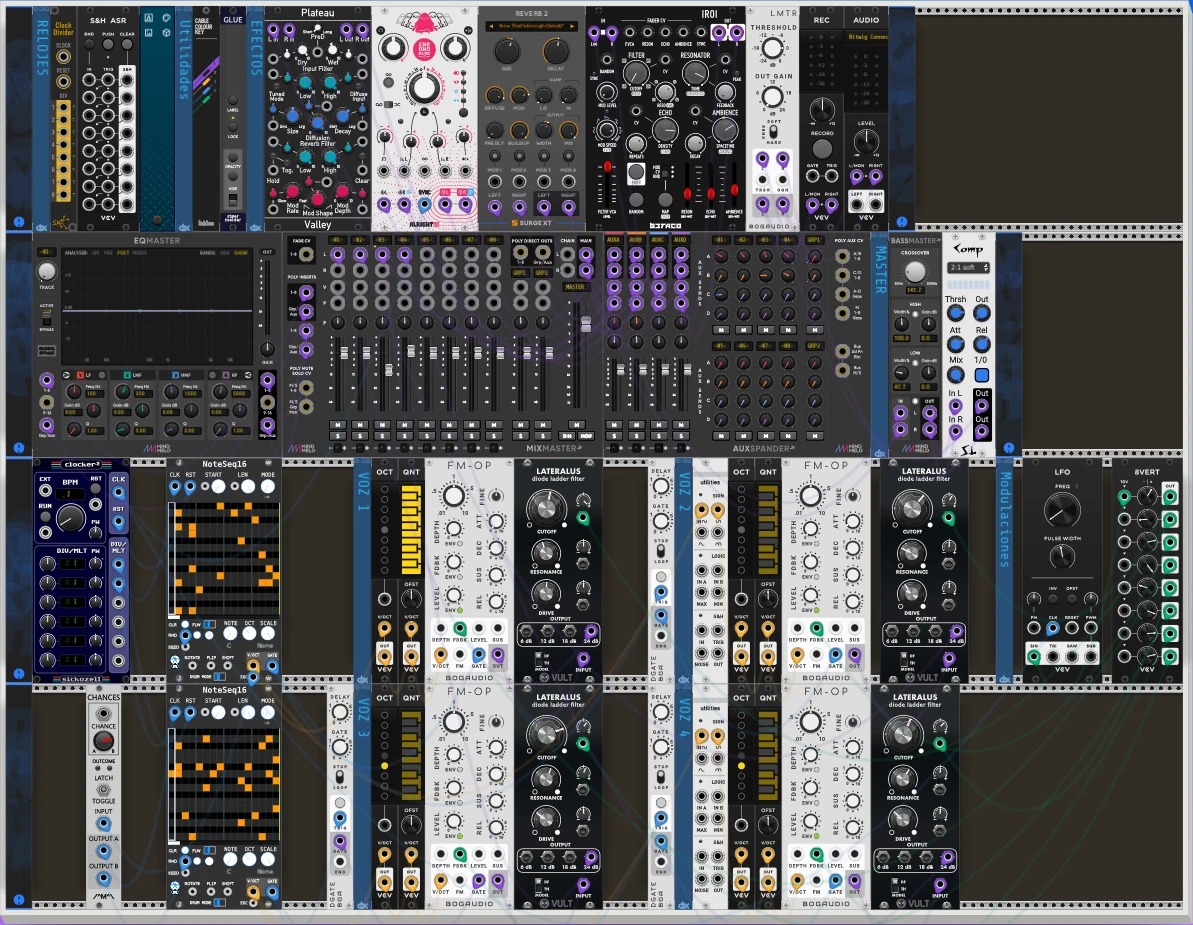This screenshot has height=925, width=1193.
Task: Click the pink CHRONOBLOB logo button
Action: click(x=423, y=49)
